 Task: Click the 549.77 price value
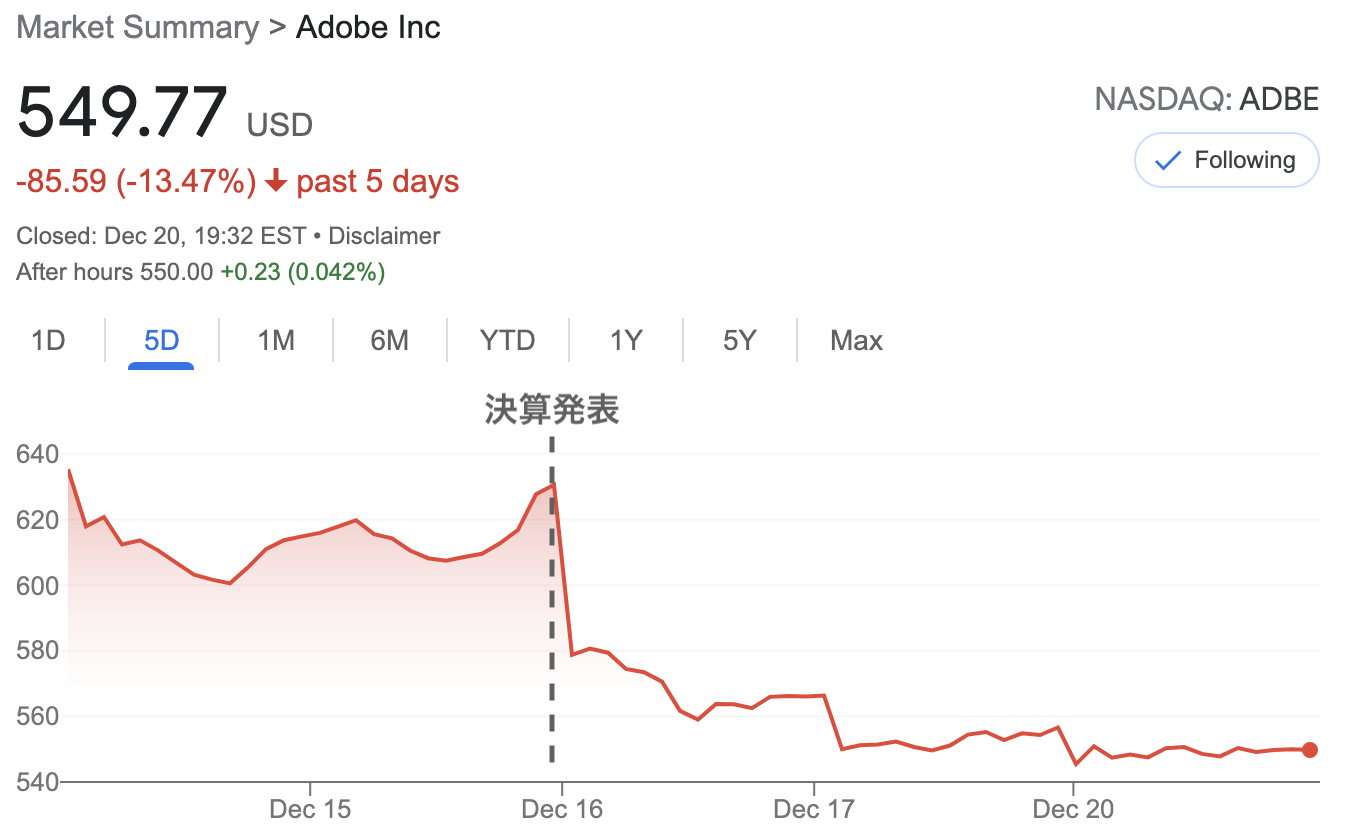point(123,112)
